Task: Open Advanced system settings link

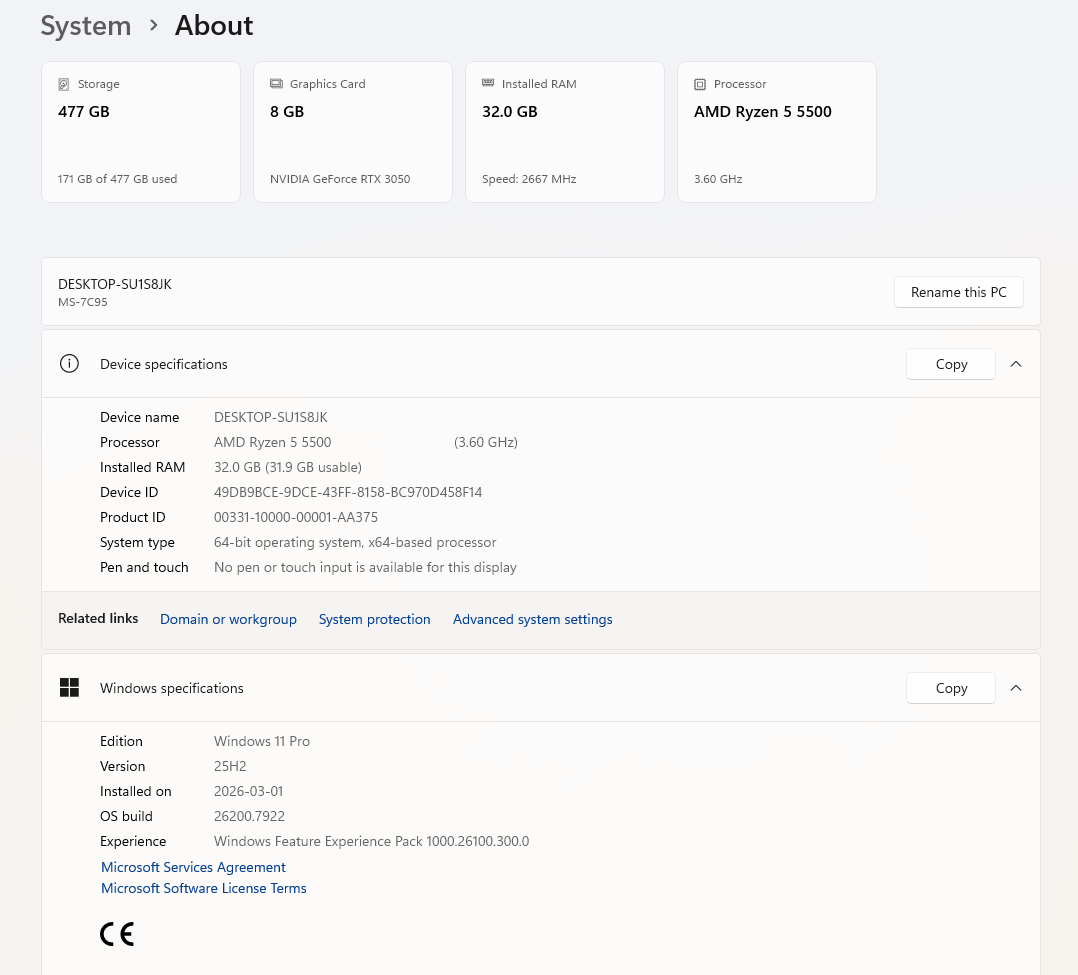Action: 533,620
